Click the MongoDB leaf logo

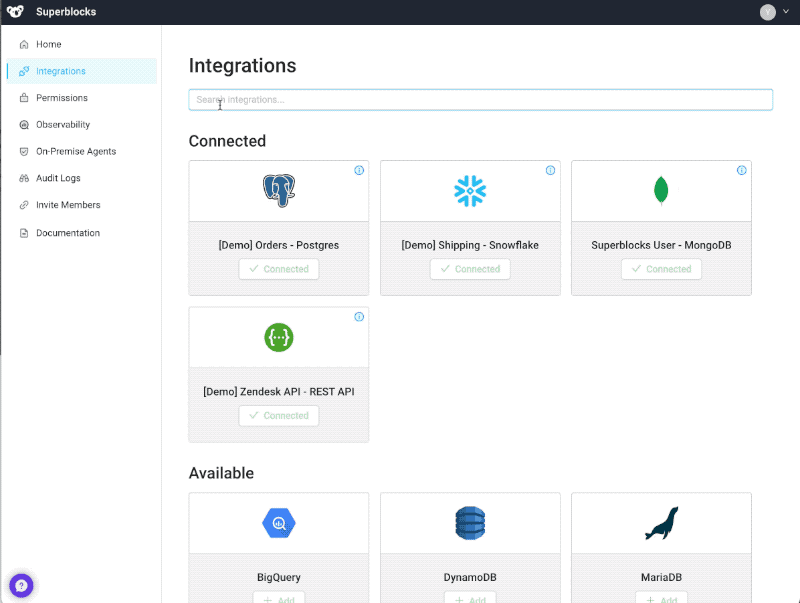click(661, 190)
